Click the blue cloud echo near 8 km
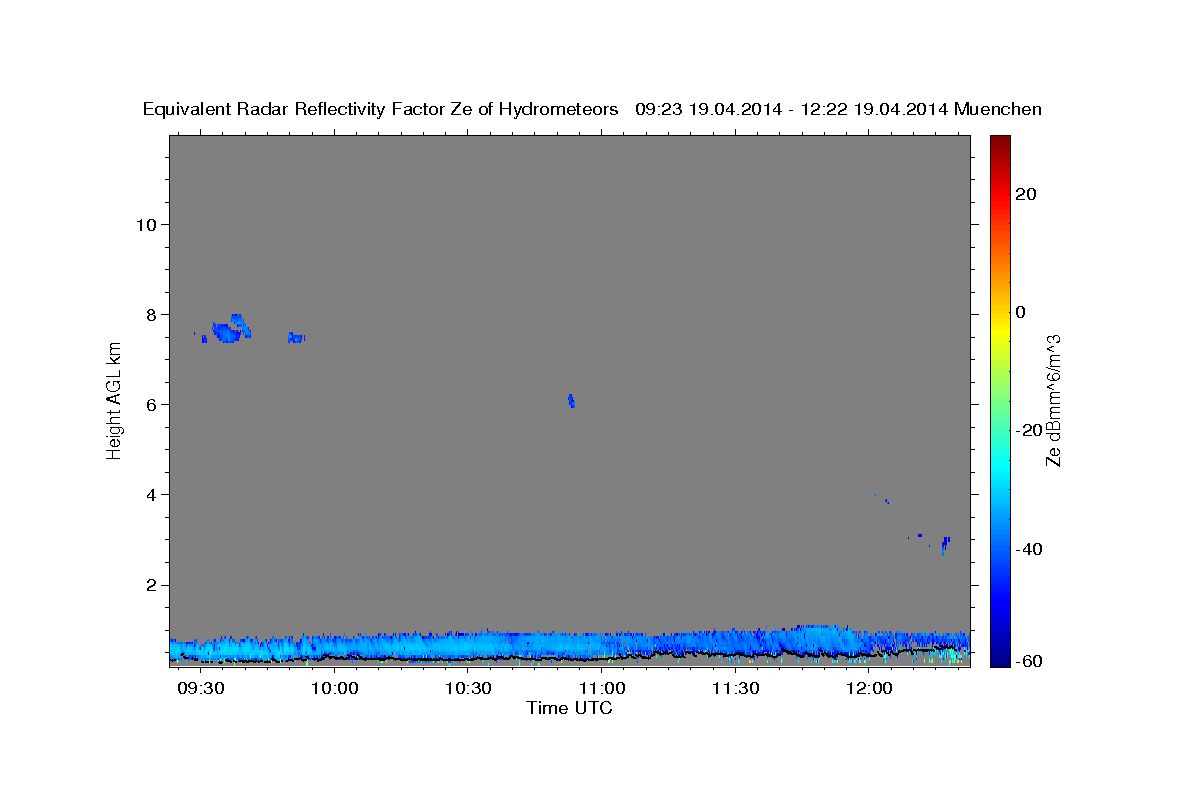Image resolution: width=1200 pixels, height=800 pixels. 231,329
